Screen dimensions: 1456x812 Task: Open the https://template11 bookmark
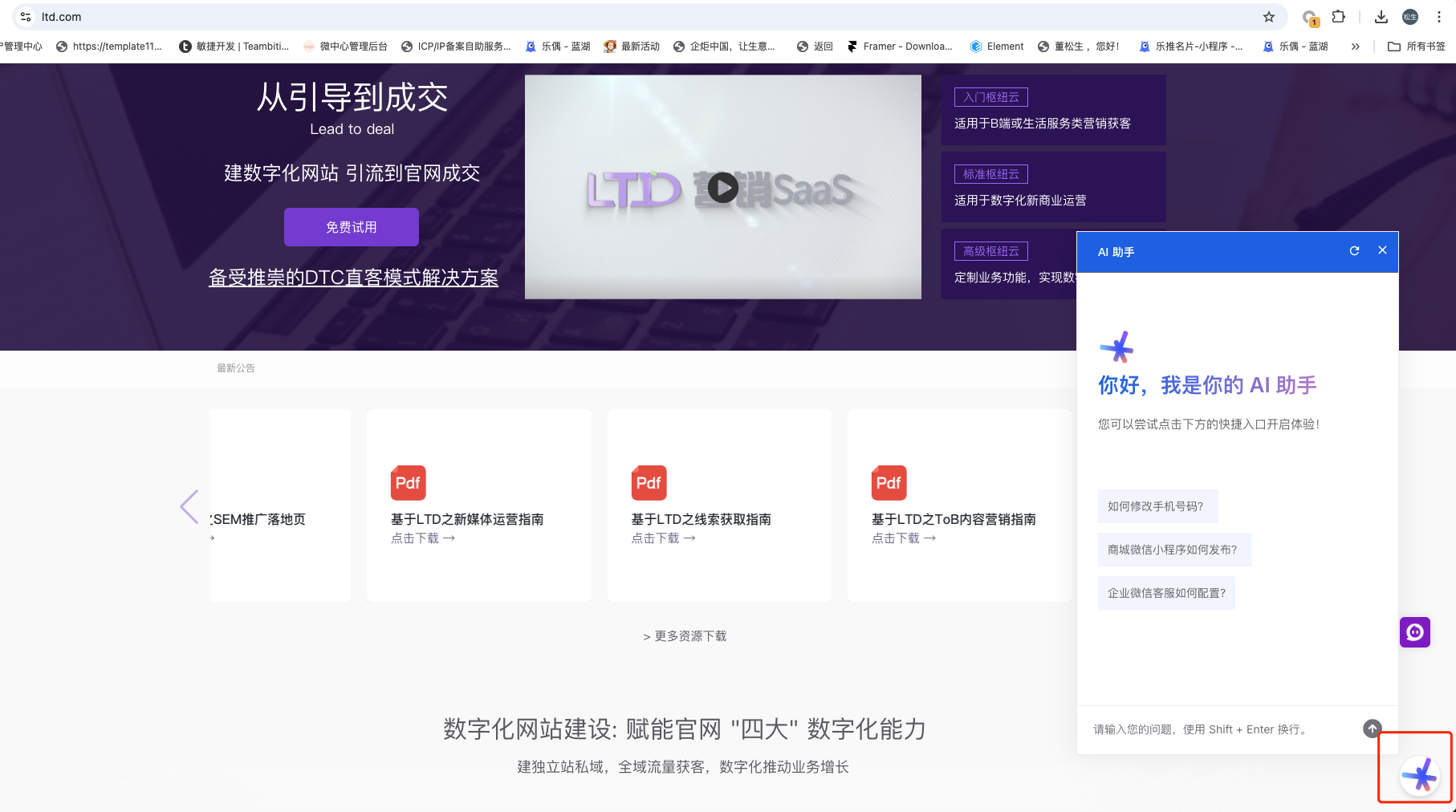[109, 47]
